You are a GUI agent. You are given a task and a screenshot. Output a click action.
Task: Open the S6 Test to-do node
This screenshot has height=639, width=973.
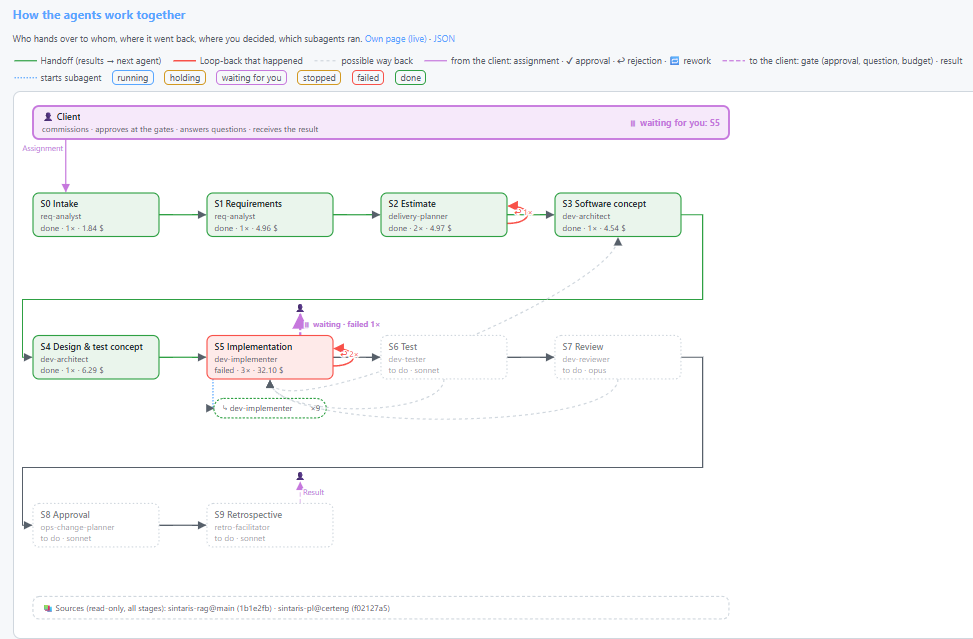pos(444,357)
